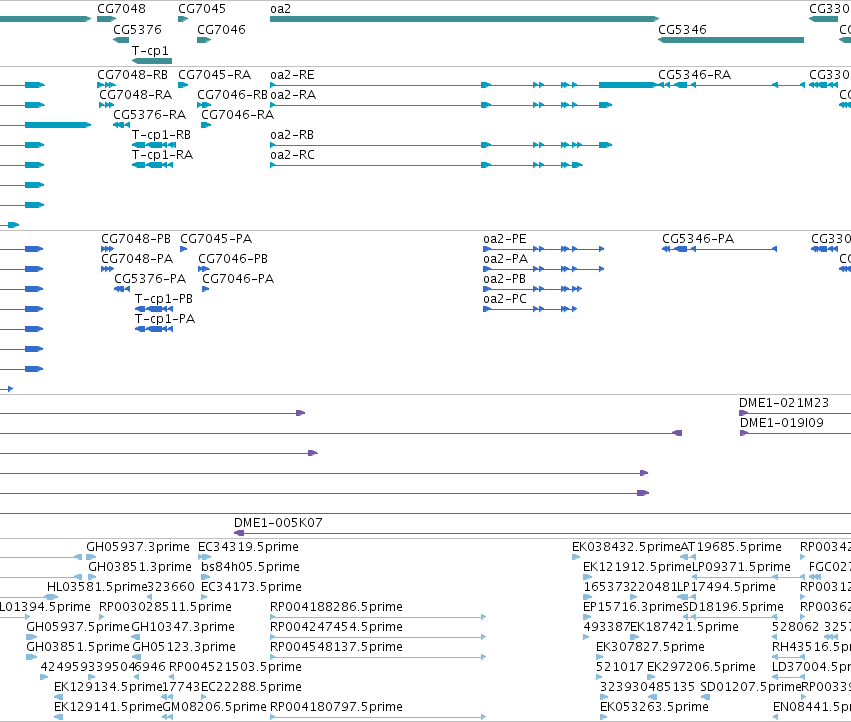Select T-cp1-PA protein label
Viewport: 851px width, 722px height.
(164, 319)
